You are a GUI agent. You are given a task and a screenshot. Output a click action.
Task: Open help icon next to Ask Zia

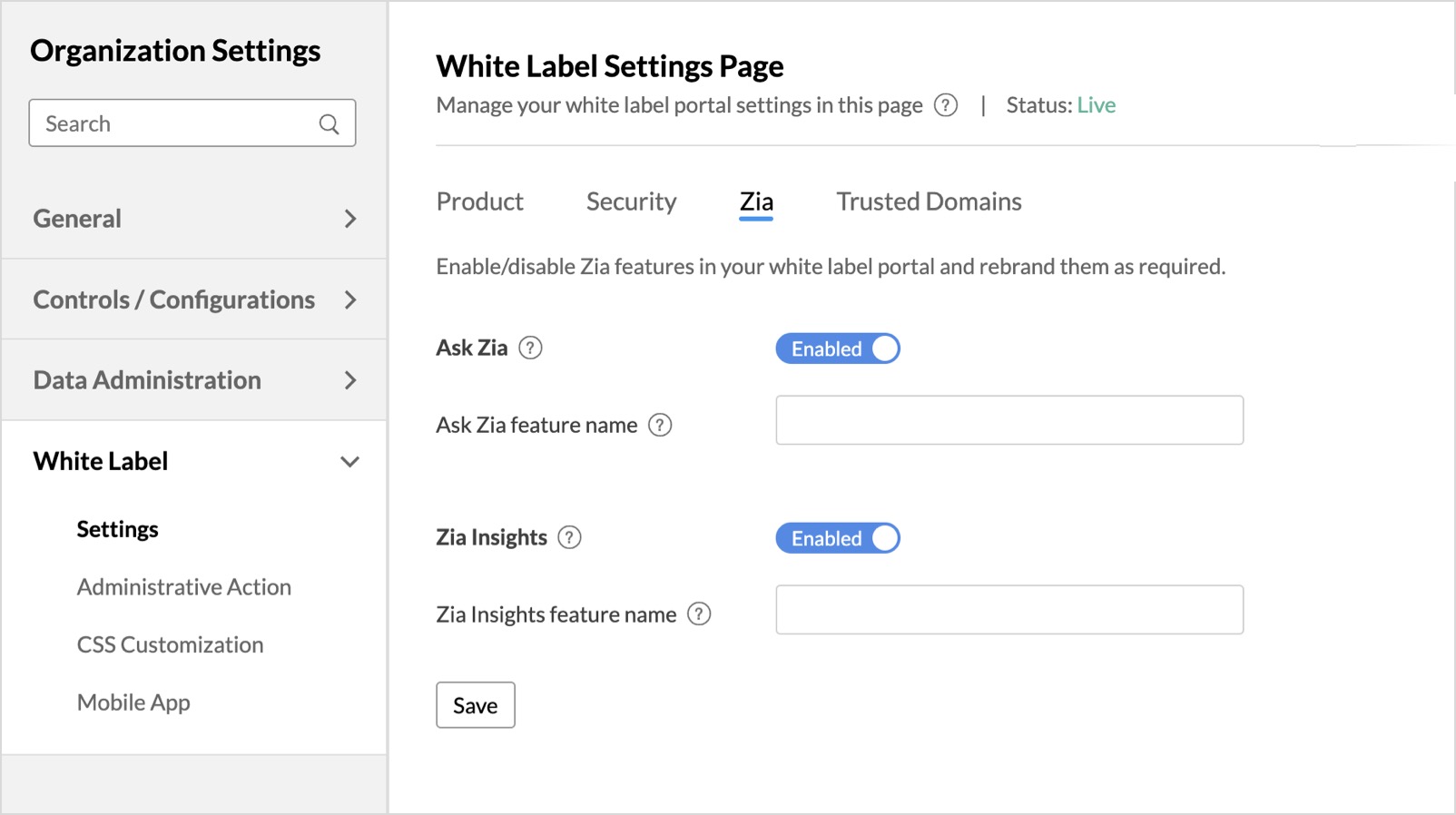click(x=530, y=348)
